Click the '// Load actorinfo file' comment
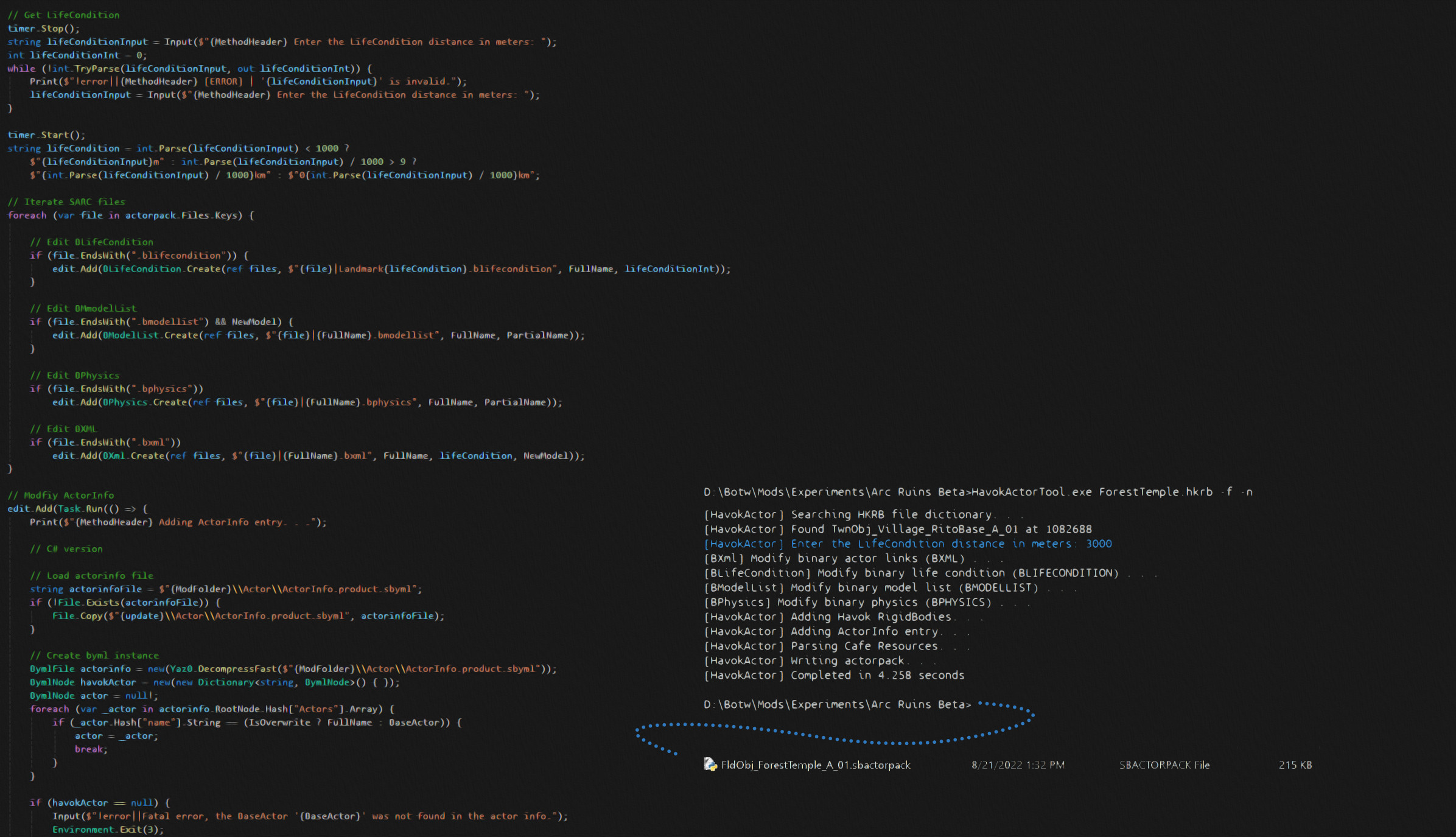 tap(91, 575)
